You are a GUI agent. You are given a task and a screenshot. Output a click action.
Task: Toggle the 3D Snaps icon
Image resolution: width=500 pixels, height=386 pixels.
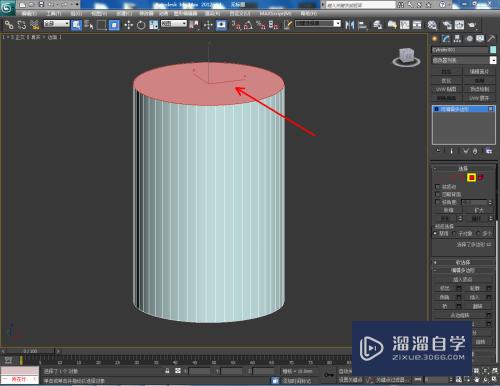tap(236, 25)
